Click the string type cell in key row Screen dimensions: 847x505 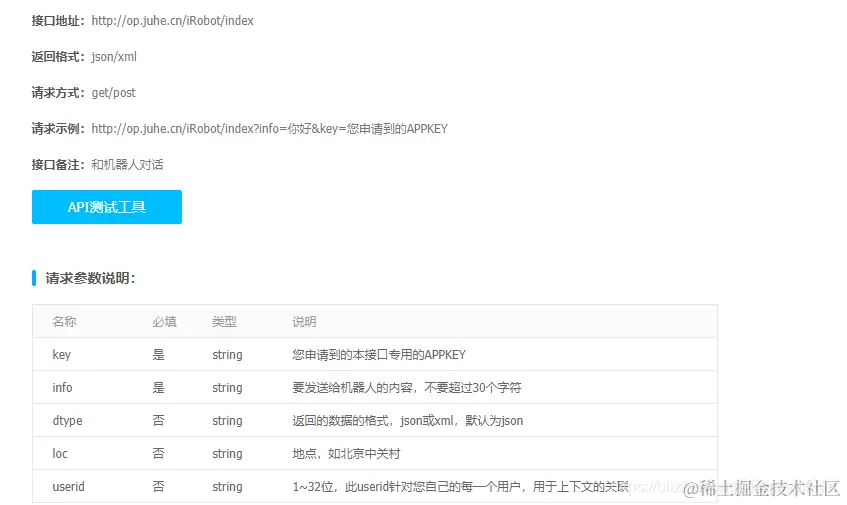point(227,355)
